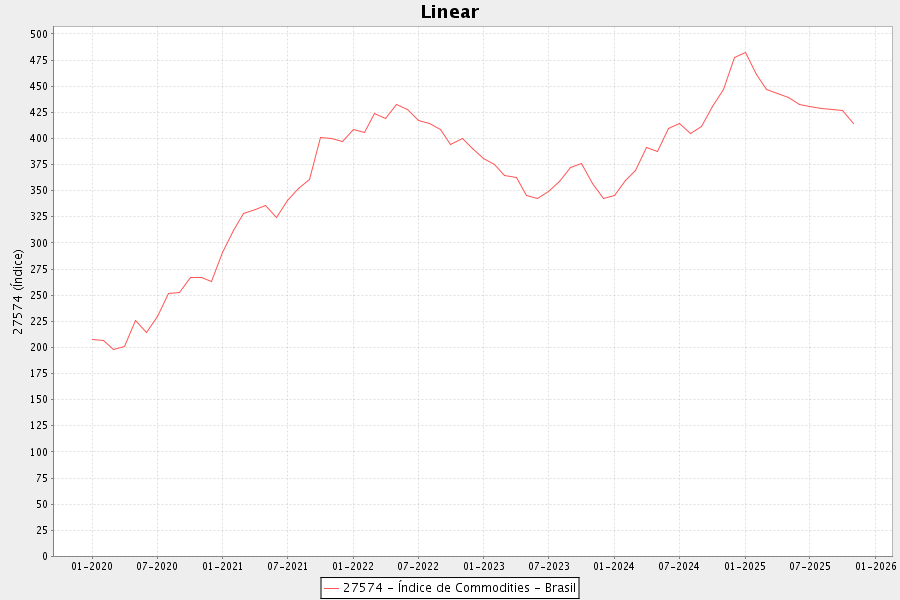Click the y-axis label "27574 (Índice)"

18,292
